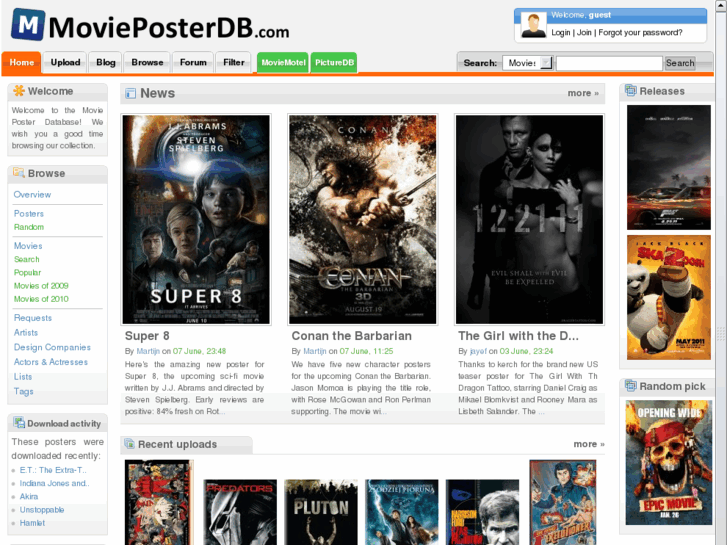Click the Lists link

click(23, 377)
